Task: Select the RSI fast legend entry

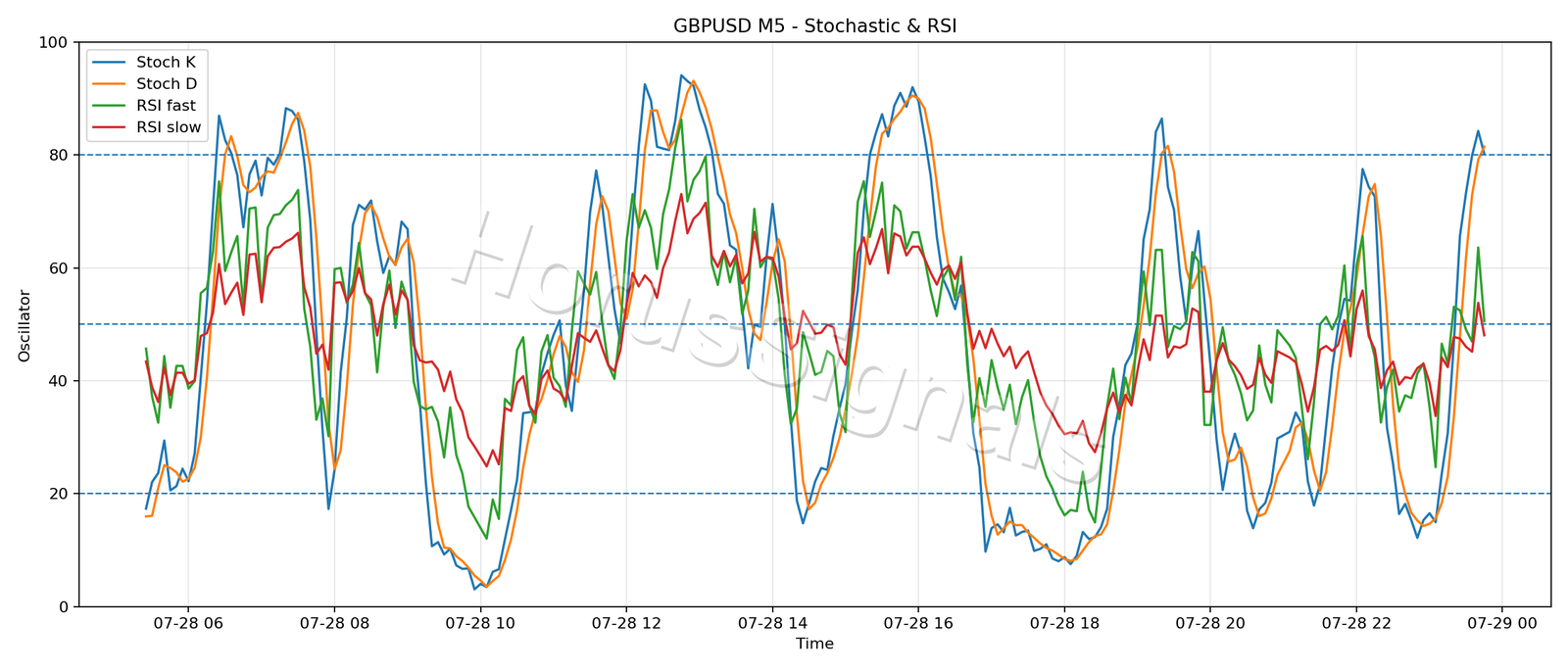Action: (x=145, y=106)
